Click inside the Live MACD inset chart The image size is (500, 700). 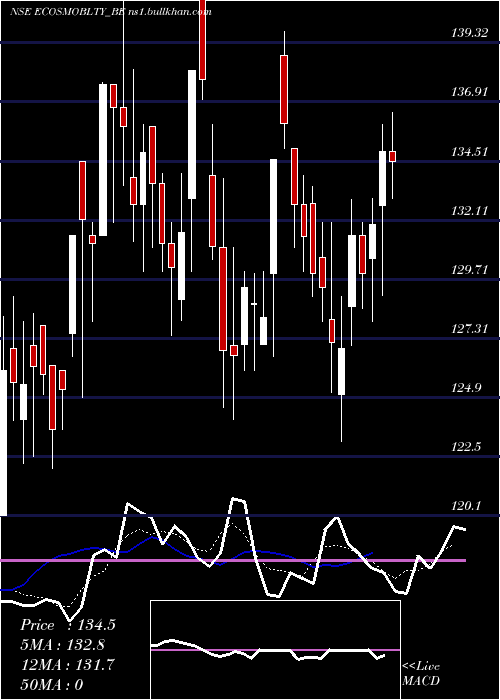pos(275,650)
